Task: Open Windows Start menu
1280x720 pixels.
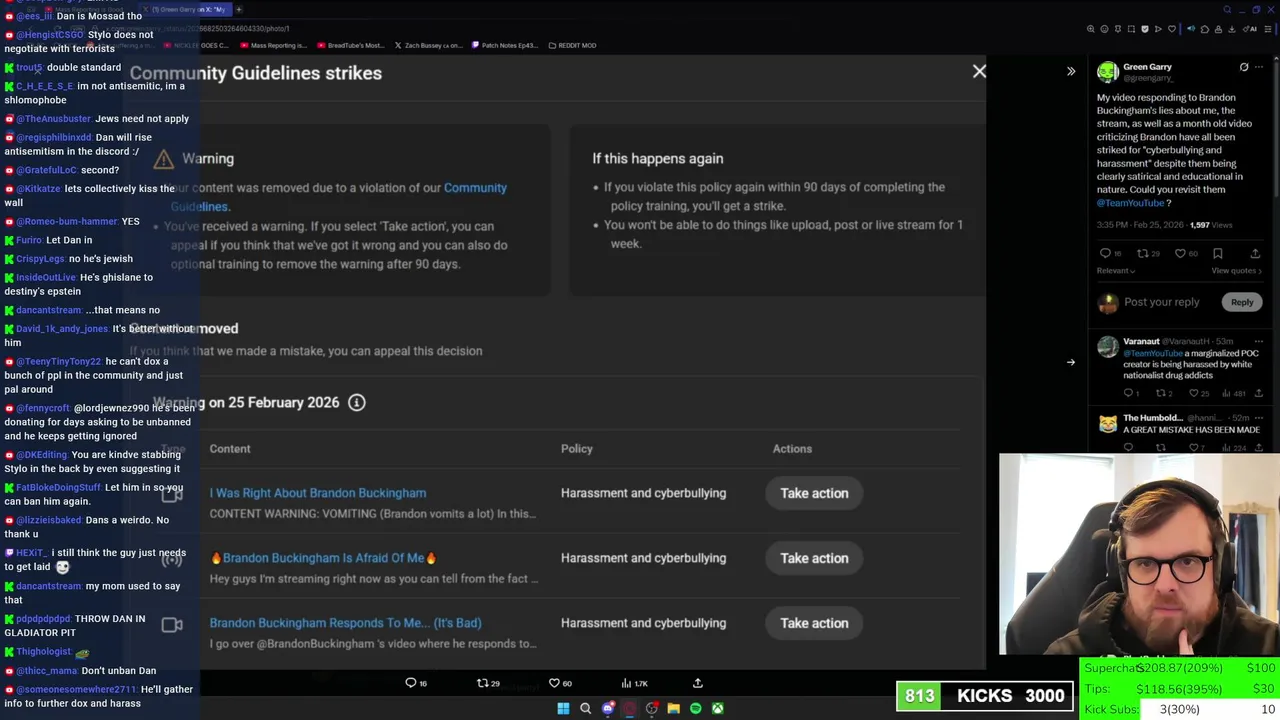Action: (563, 709)
